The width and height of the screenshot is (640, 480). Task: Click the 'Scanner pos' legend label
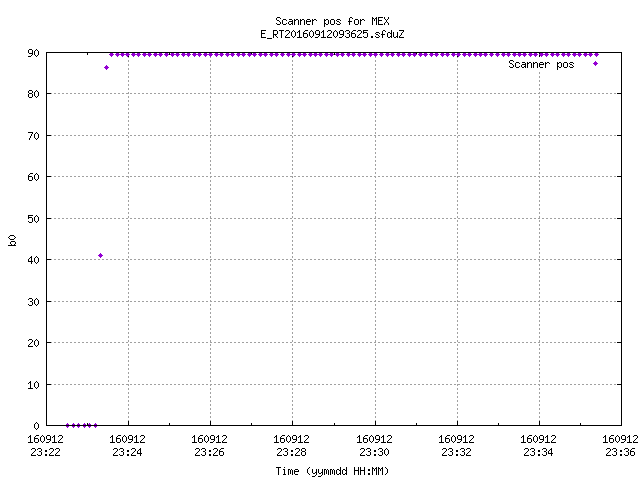541,64
